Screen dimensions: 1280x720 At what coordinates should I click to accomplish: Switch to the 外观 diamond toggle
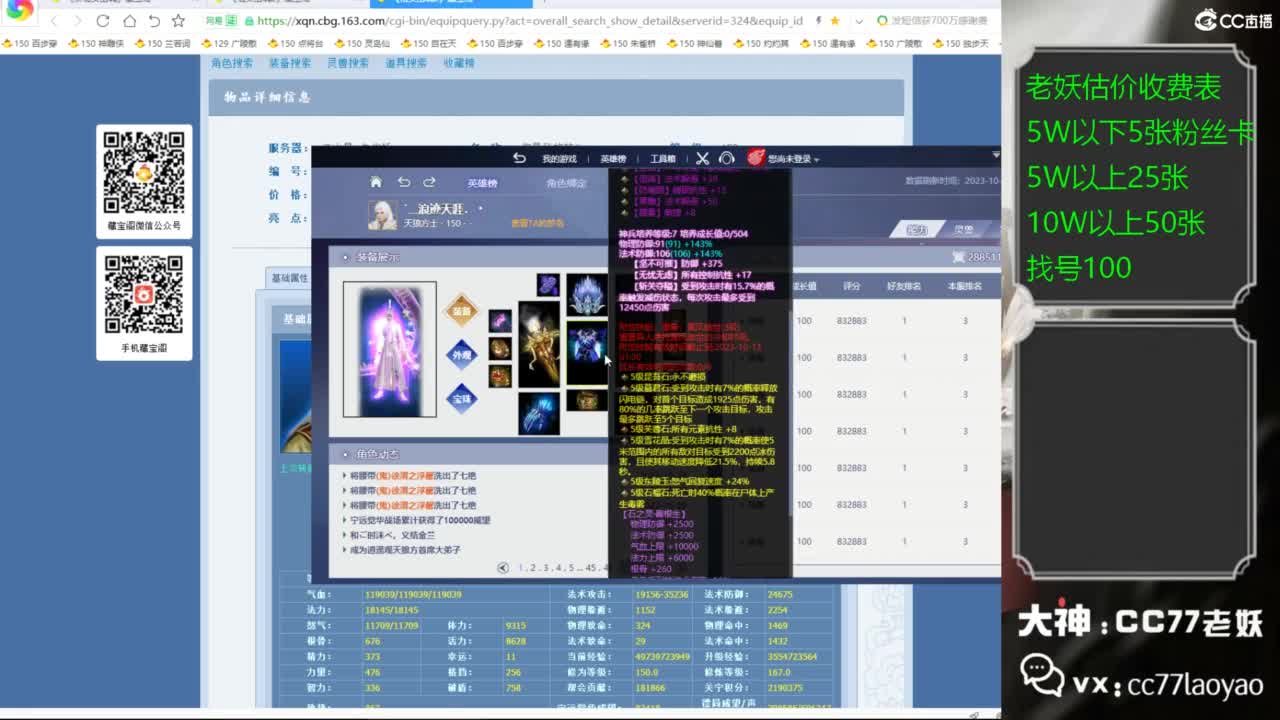[461, 355]
